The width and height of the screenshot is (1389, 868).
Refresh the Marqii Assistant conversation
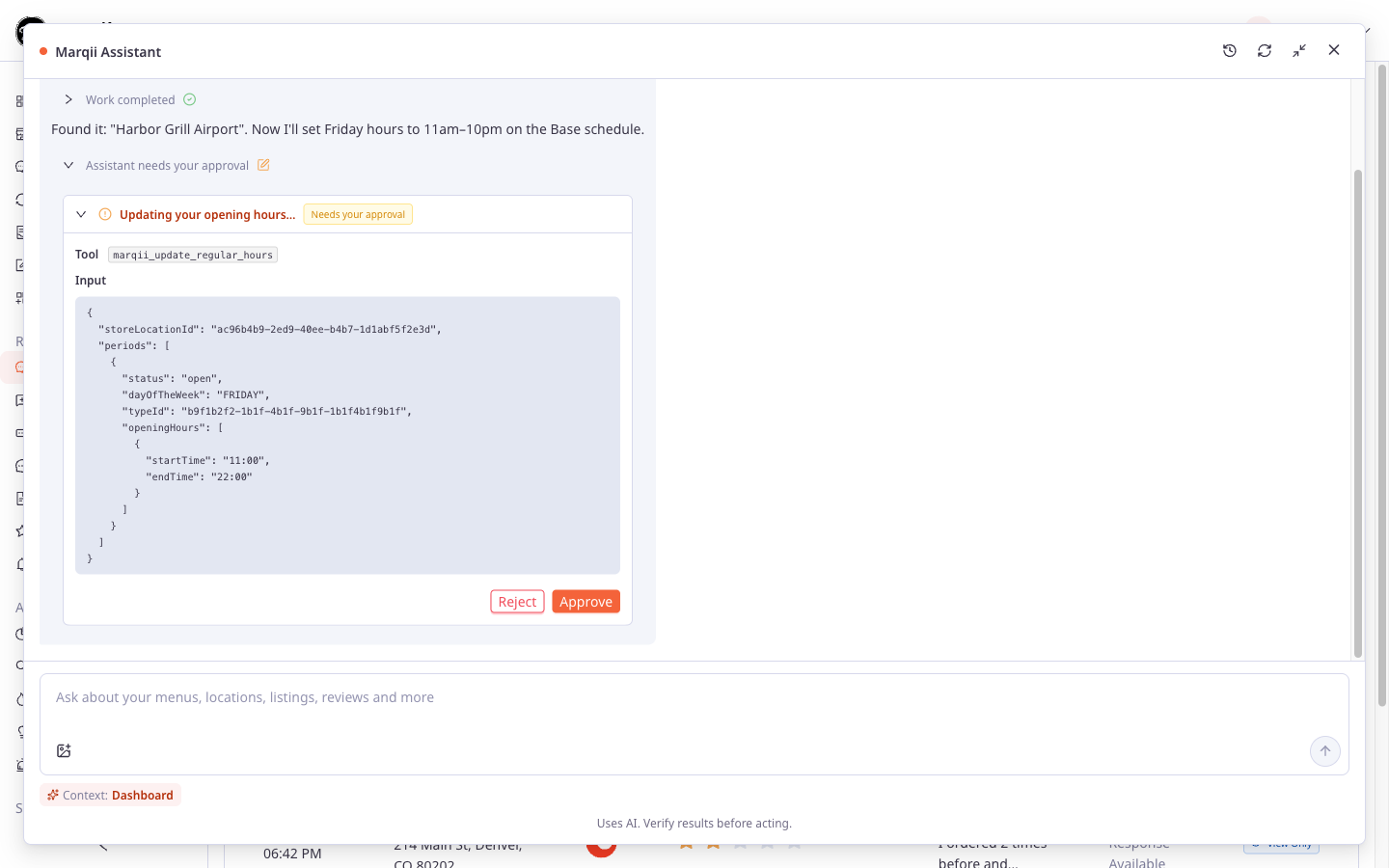[x=1265, y=50]
